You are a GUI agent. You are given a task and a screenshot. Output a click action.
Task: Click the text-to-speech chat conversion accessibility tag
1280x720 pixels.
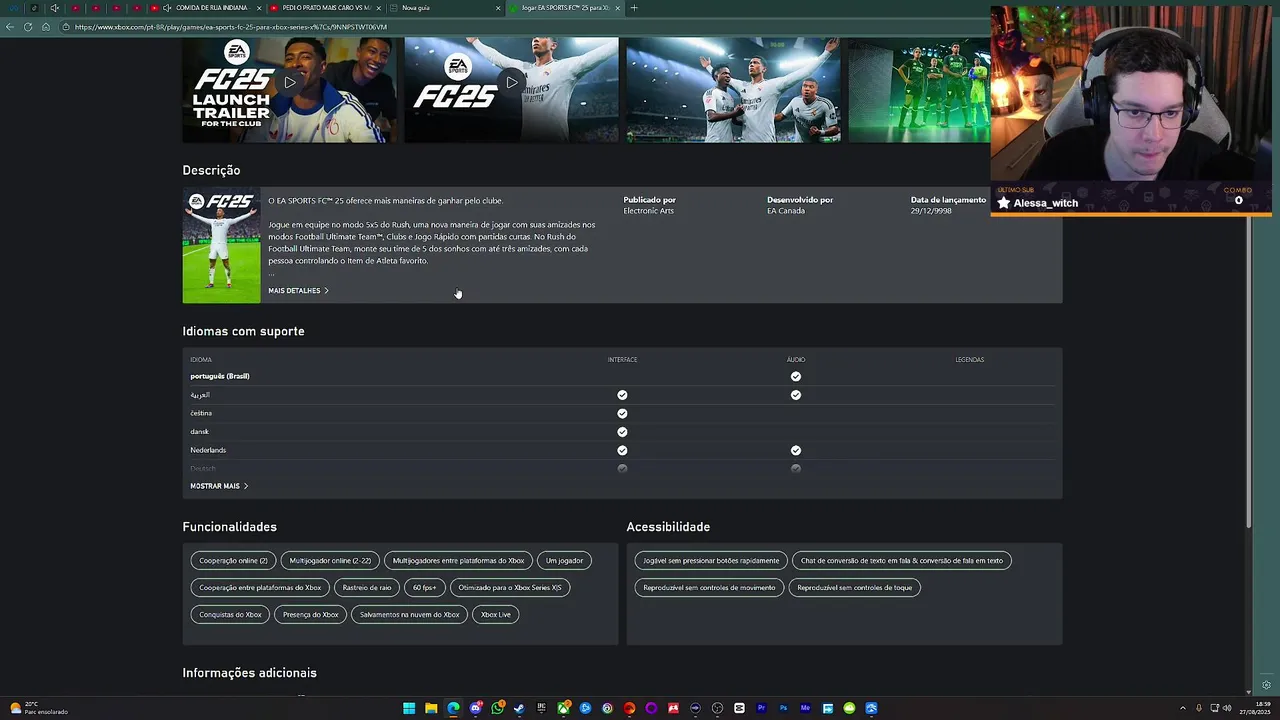pyautogui.click(x=901, y=561)
